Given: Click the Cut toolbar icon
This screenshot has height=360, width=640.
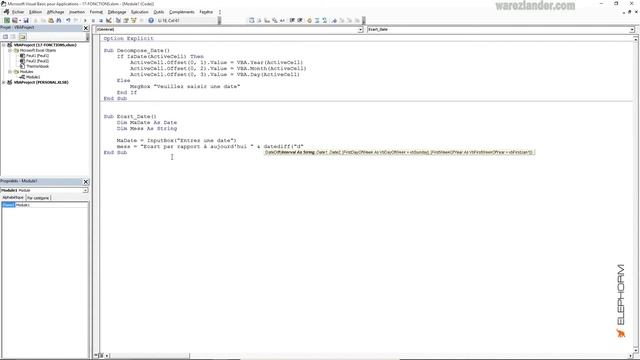Looking at the screenshot, I should [36, 20].
